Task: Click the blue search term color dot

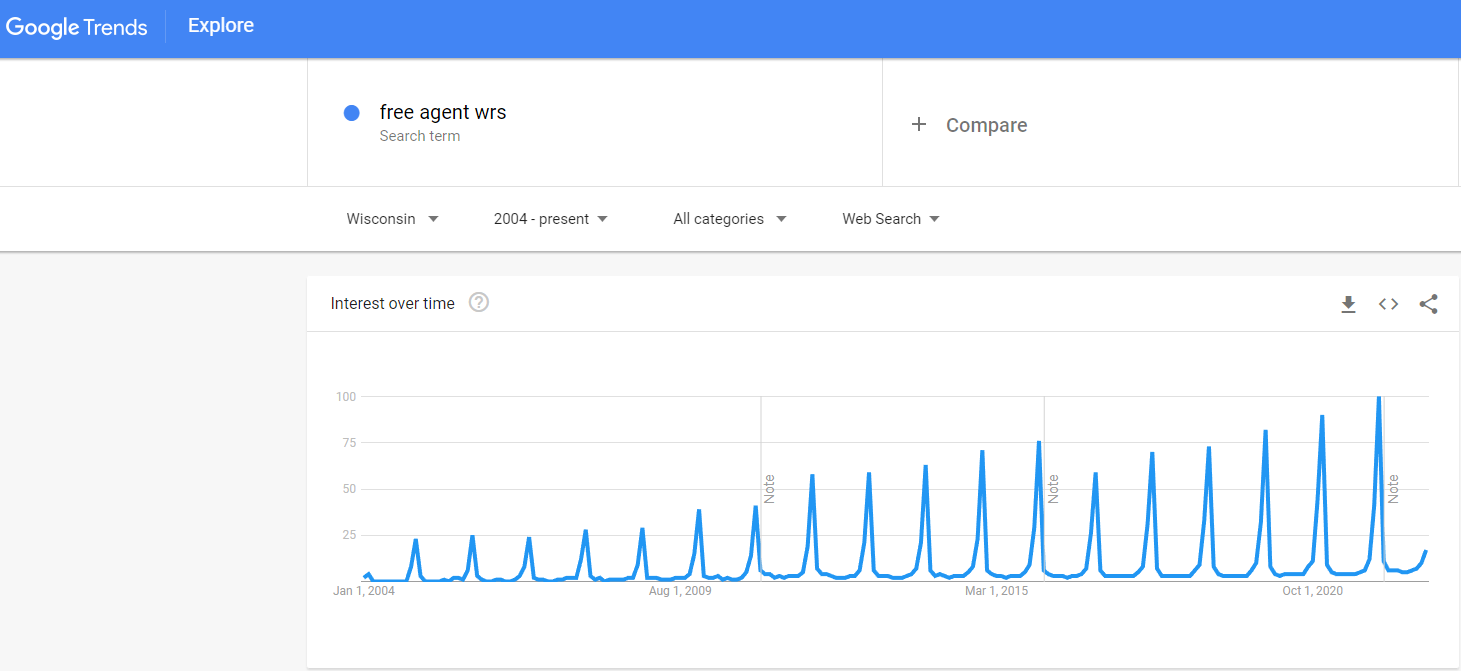Action: 352,113
